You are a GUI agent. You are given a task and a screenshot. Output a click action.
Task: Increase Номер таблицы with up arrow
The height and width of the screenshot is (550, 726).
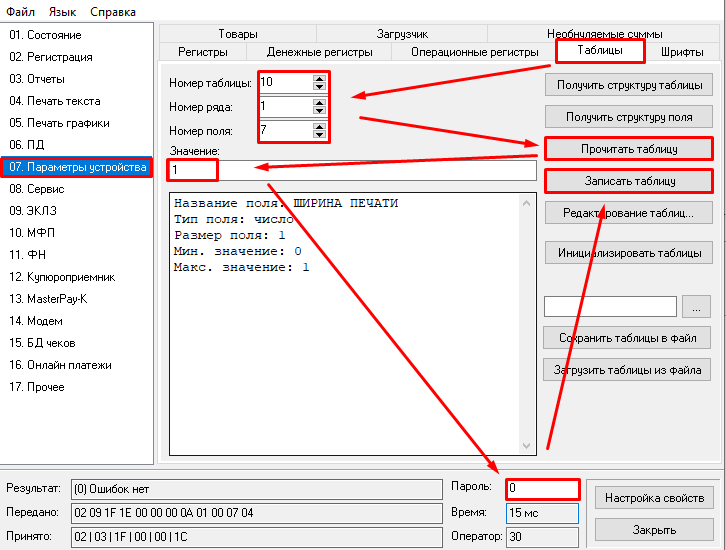point(319,77)
